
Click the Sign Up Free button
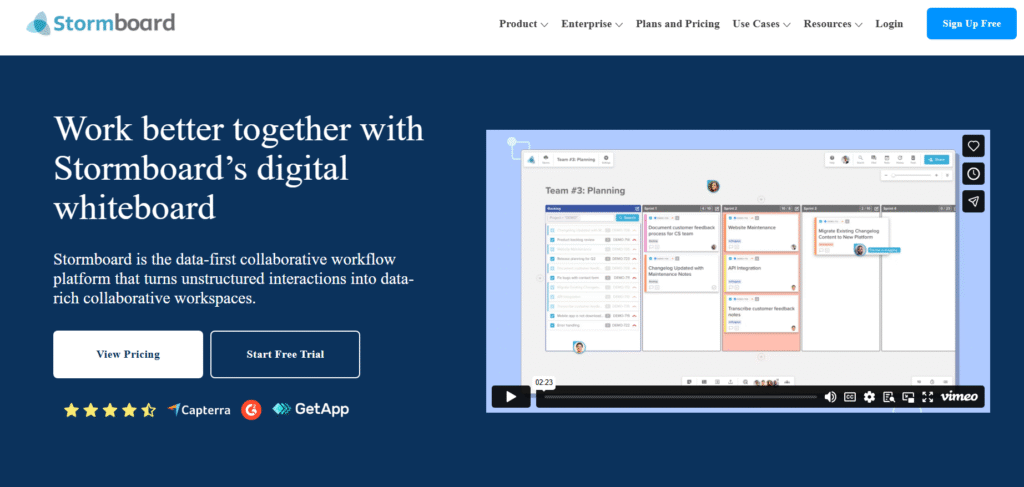(971, 23)
